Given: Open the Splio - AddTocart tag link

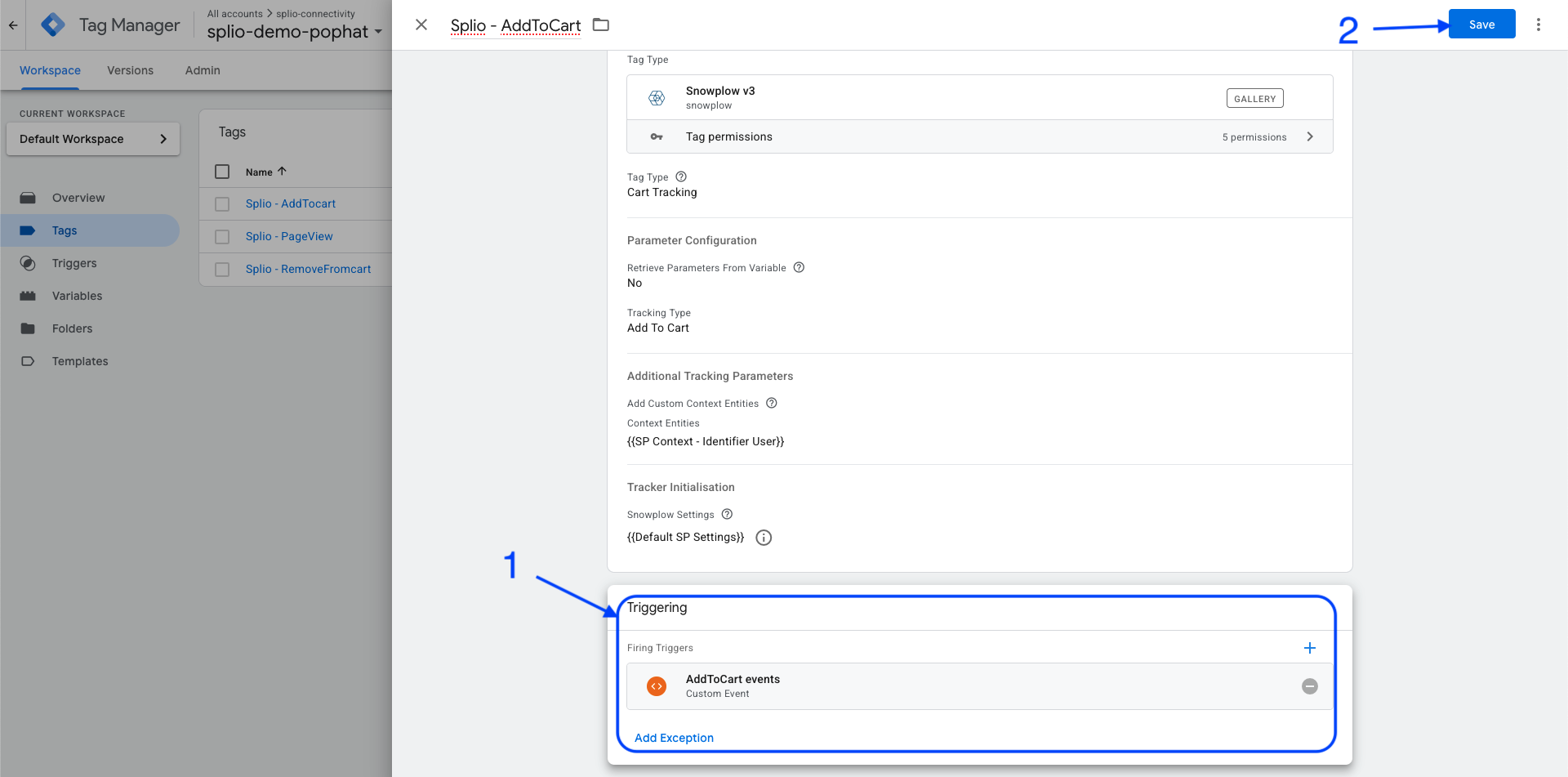Looking at the screenshot, I should tap(291, 203).
